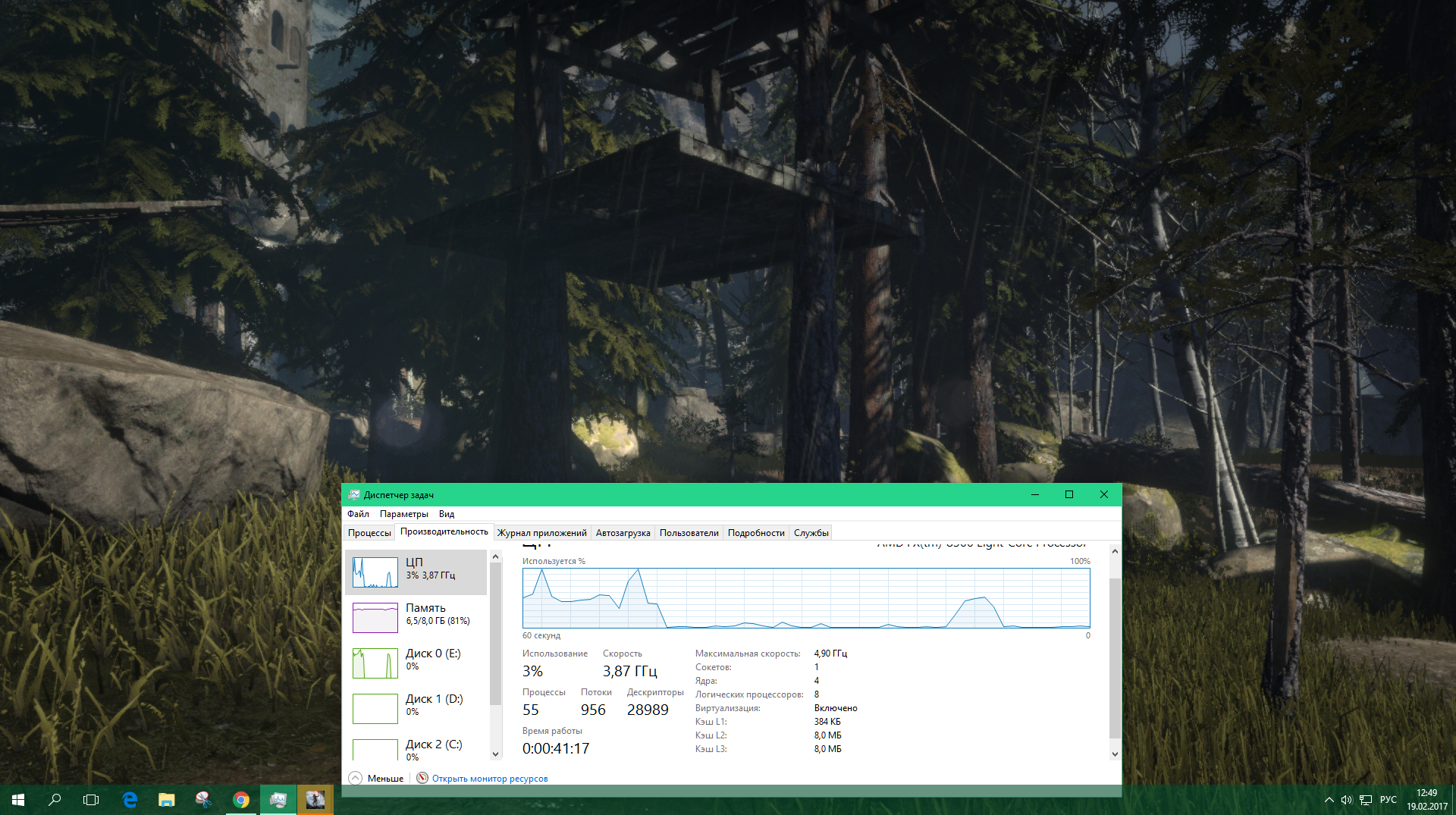The width and height of the screenshot is (1456, 815).
Task: Open the Windows Start menu
Action: [18, 800]
